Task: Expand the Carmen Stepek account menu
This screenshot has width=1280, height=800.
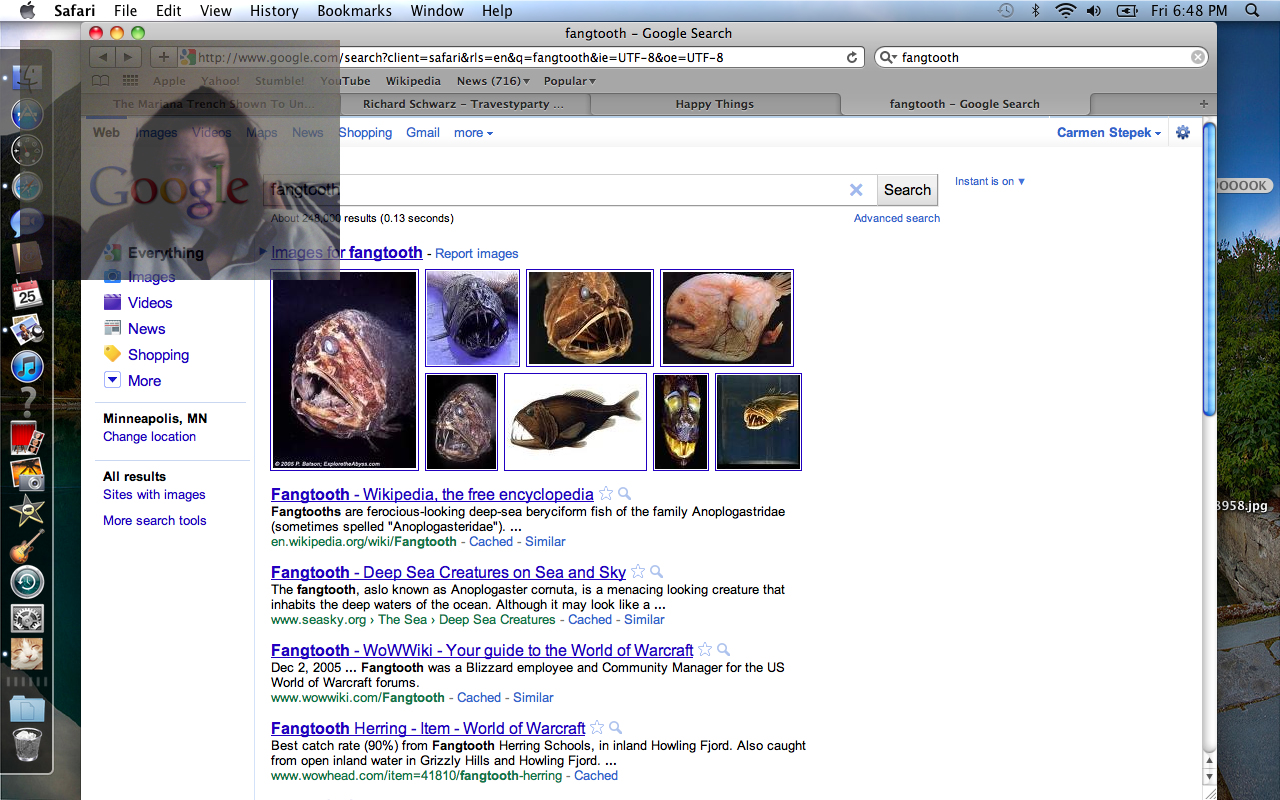Action: click(x=1109, y=133)
